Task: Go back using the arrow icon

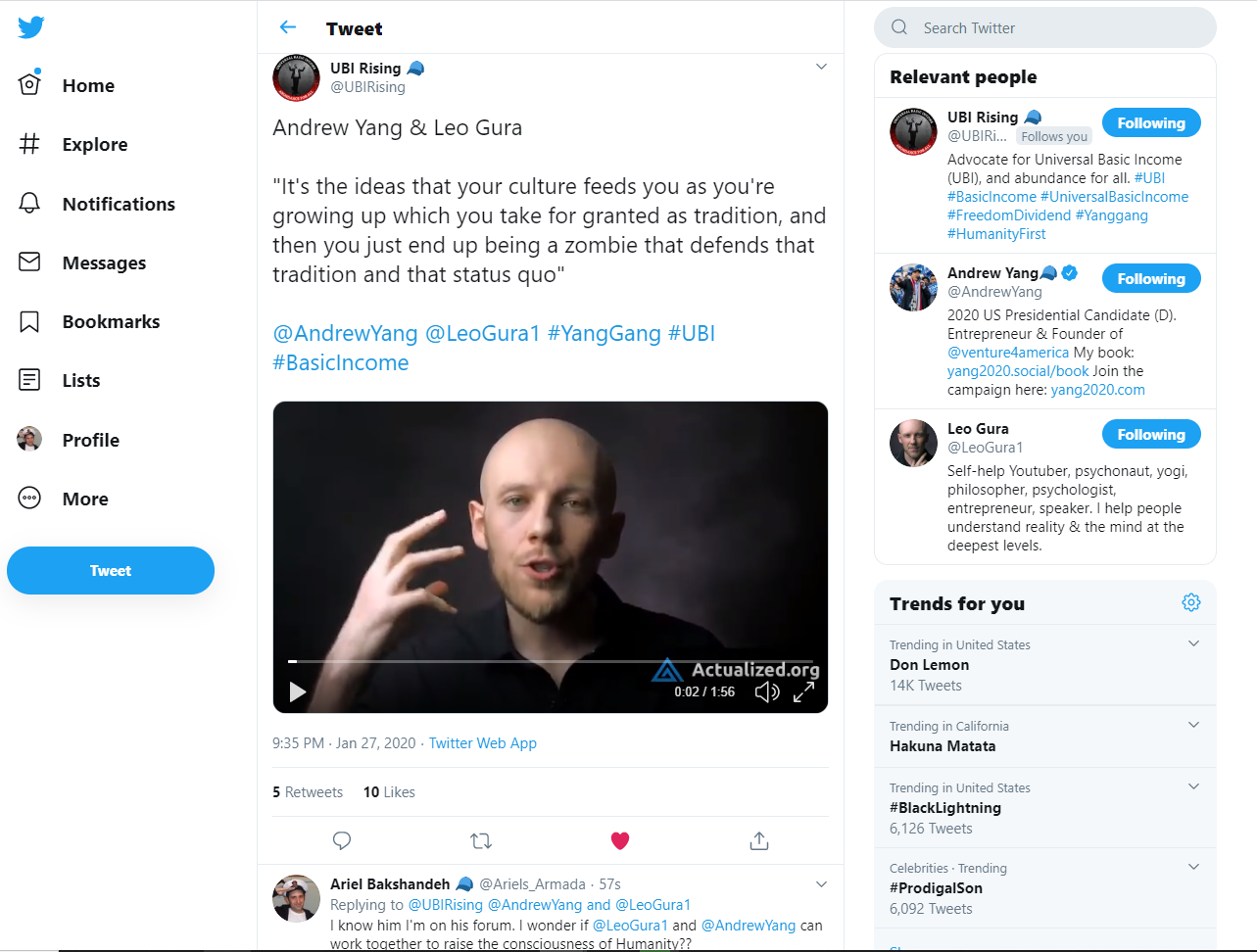Action: tap(288, 27)
